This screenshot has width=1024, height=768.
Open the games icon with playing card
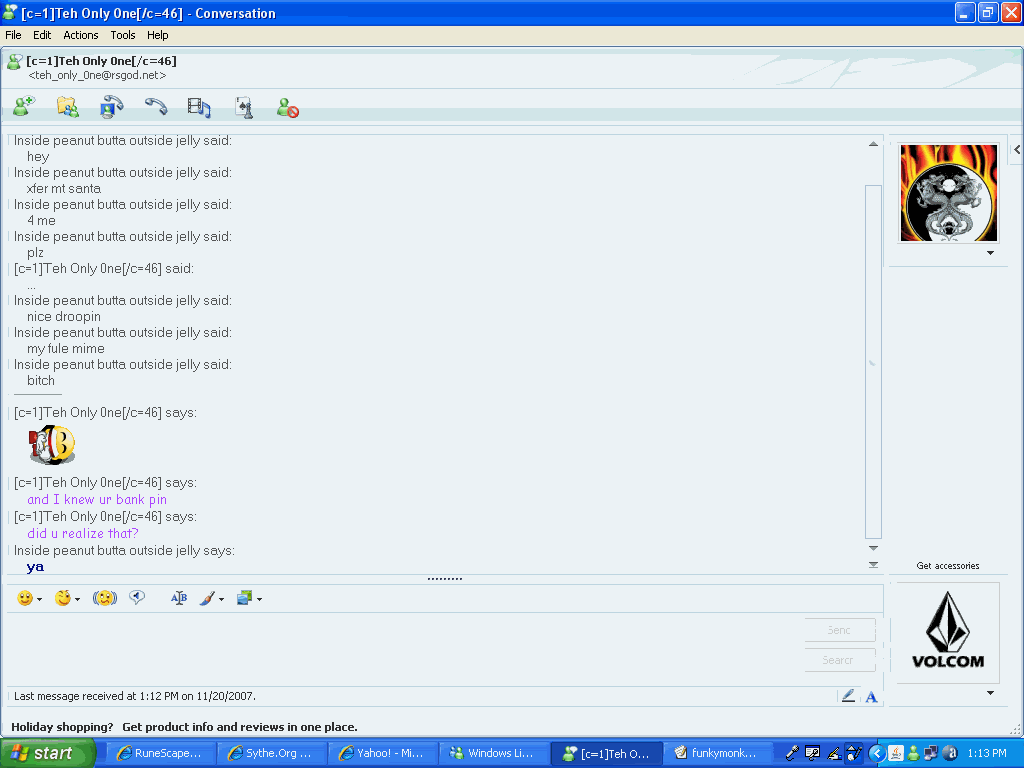tap(243, 107)
